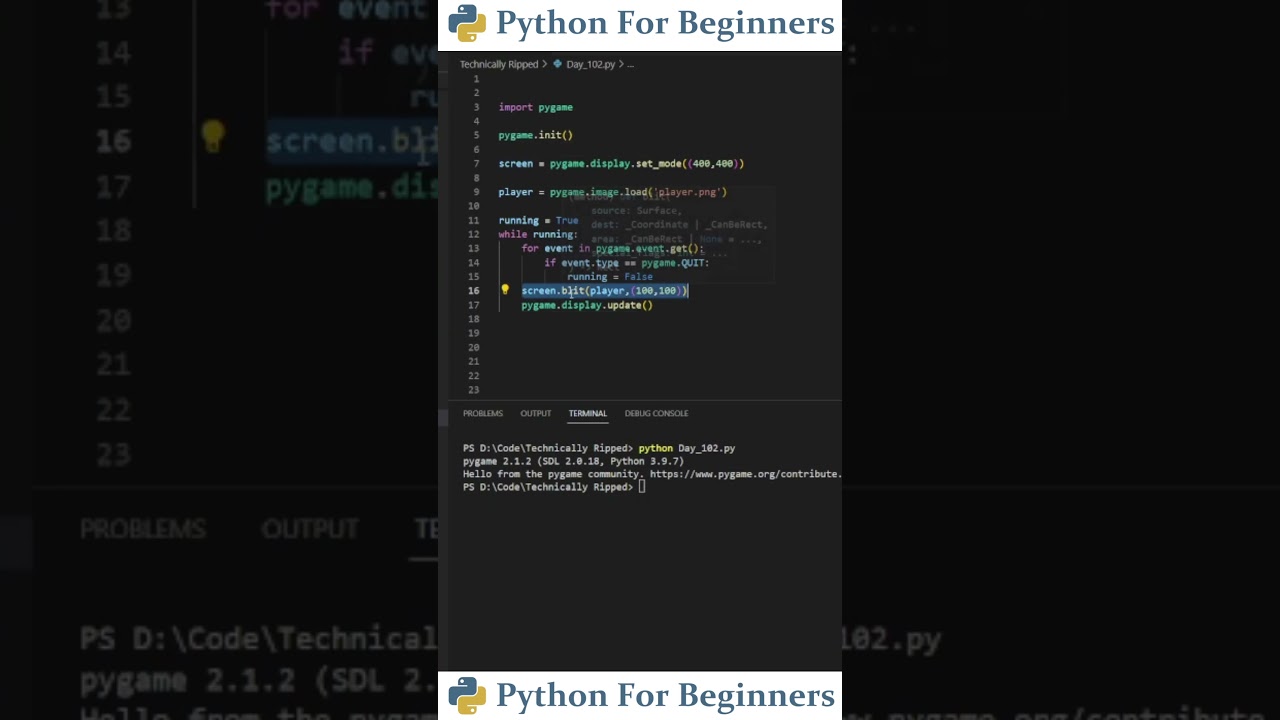Click the 'pygame.display.update()' line
Image resolution: width=1280 pixels, height=720 pixels.
[x=587, y=305]
